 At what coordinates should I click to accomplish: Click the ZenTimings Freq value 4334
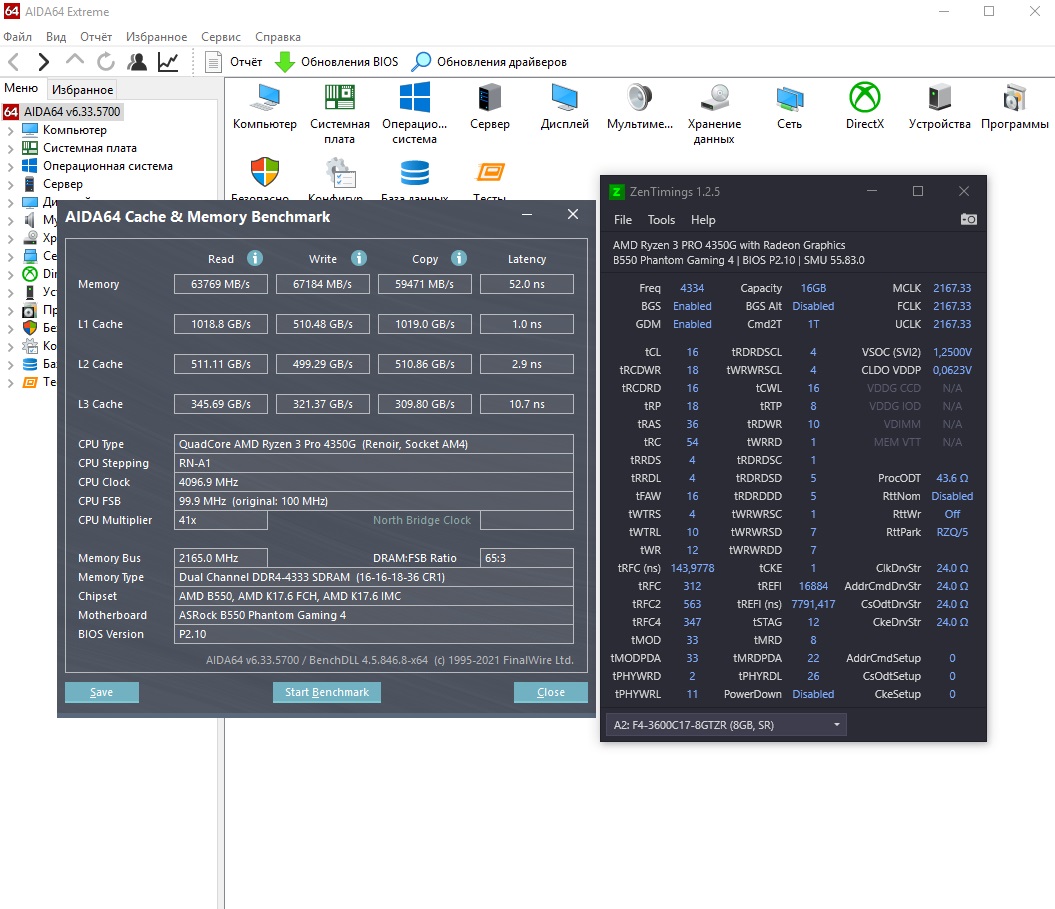692,288
